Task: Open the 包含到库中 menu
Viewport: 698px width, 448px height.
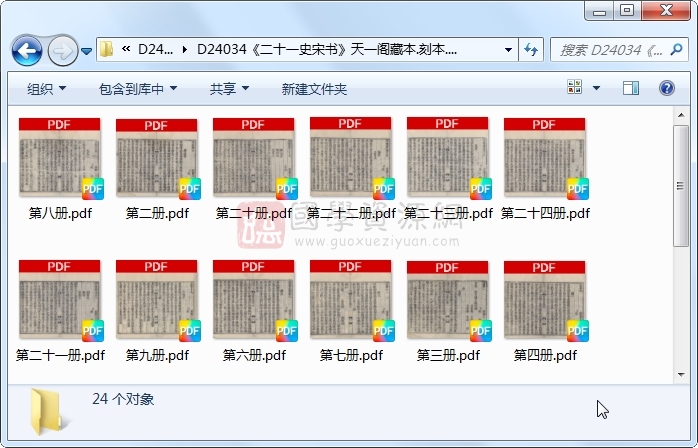Action: point(138,89)
